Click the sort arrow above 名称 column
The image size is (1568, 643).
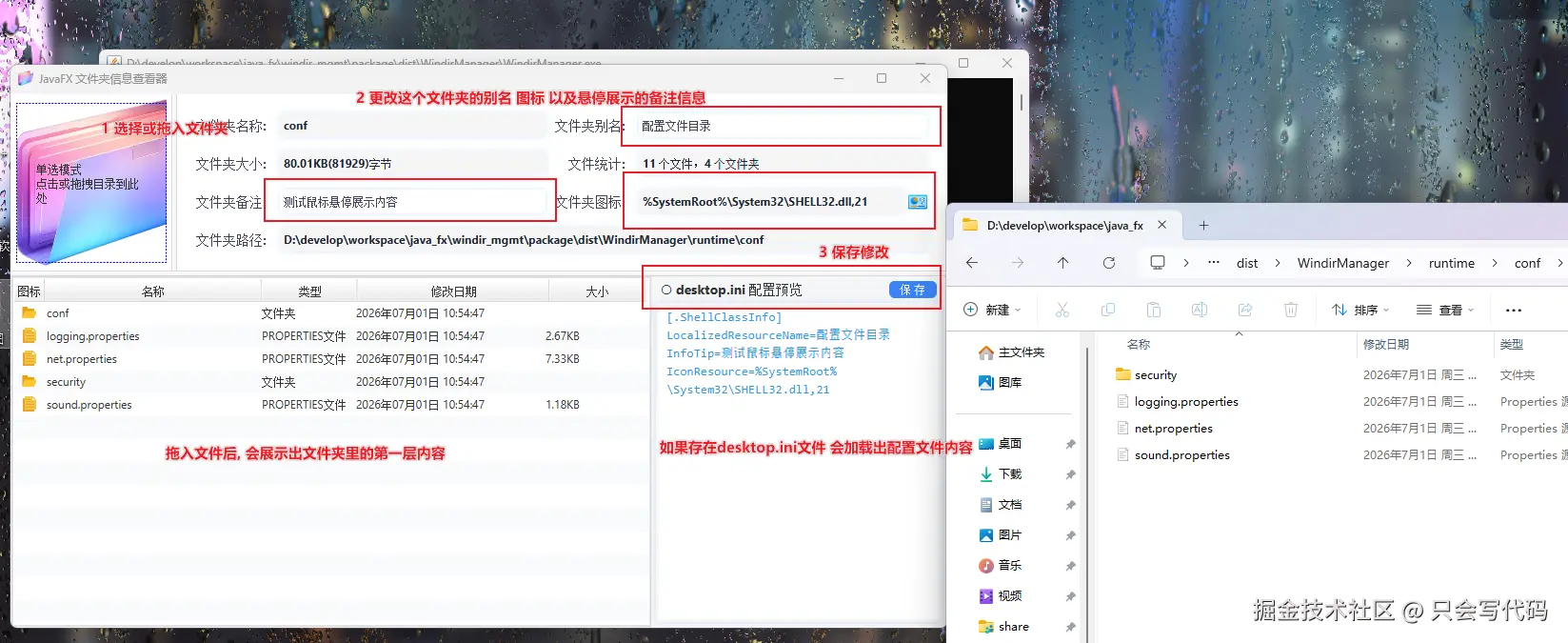click(1239, 333)
